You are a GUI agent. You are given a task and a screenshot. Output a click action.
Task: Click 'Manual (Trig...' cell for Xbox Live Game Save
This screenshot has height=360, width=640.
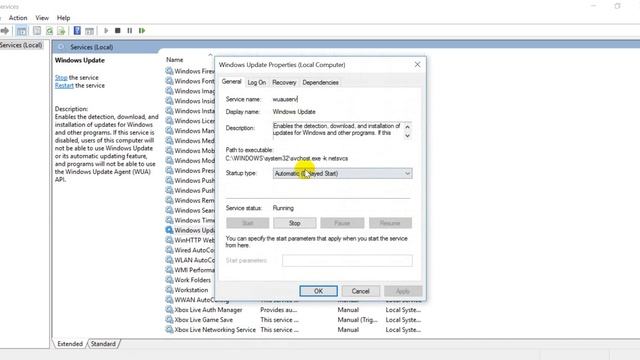click(x=358, y=320)
